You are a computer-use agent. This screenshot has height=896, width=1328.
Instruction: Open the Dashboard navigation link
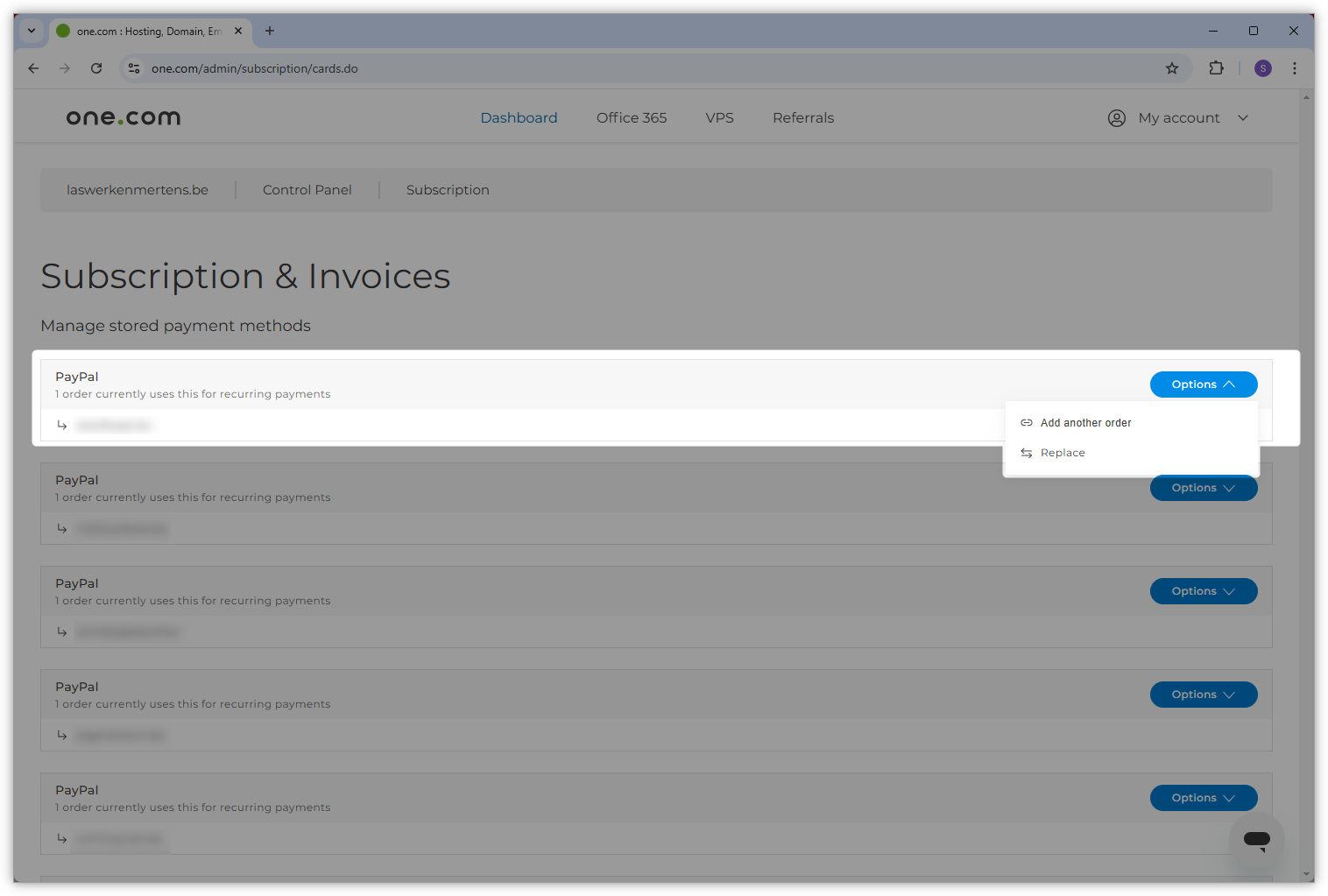click(518, 117)
